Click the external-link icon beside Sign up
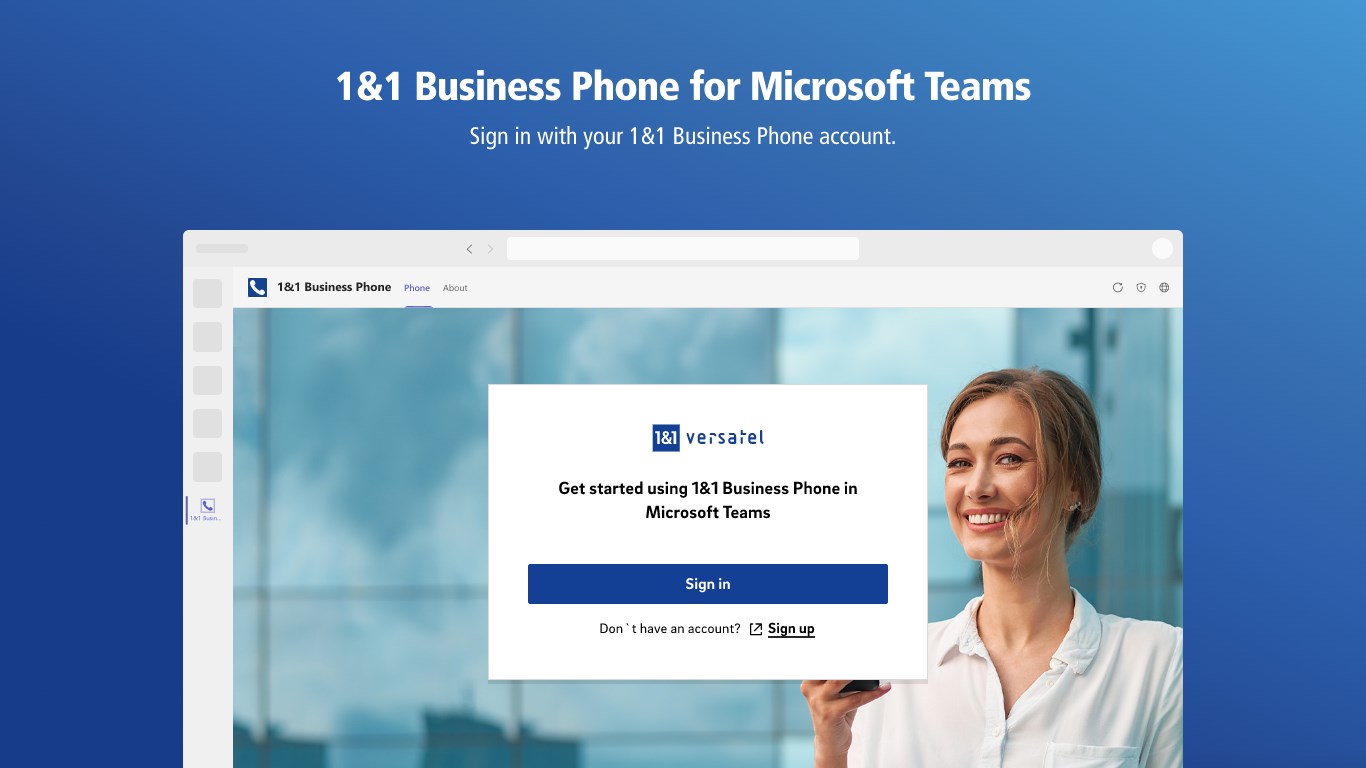 [756, 629]
